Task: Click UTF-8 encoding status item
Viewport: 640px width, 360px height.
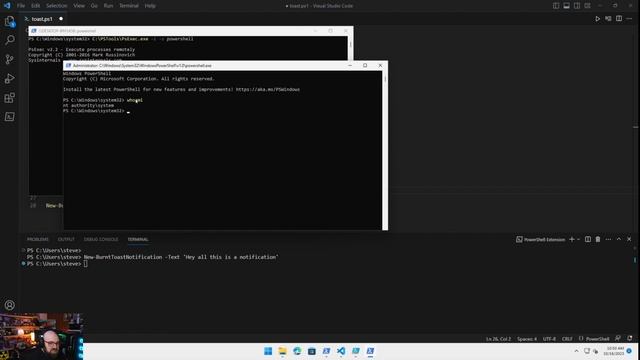Action: tap(549, 339)
